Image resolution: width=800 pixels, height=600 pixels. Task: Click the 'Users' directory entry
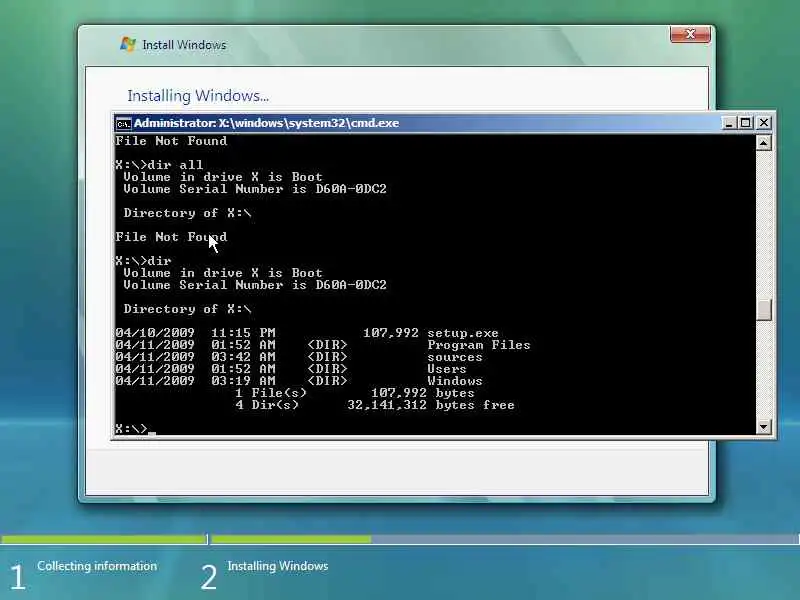447,369
